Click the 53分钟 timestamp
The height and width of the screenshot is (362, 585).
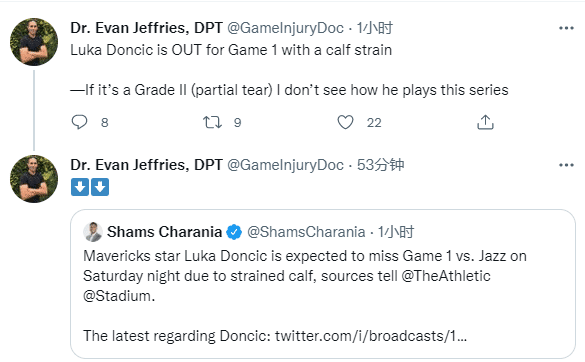(x=381, y=165)
